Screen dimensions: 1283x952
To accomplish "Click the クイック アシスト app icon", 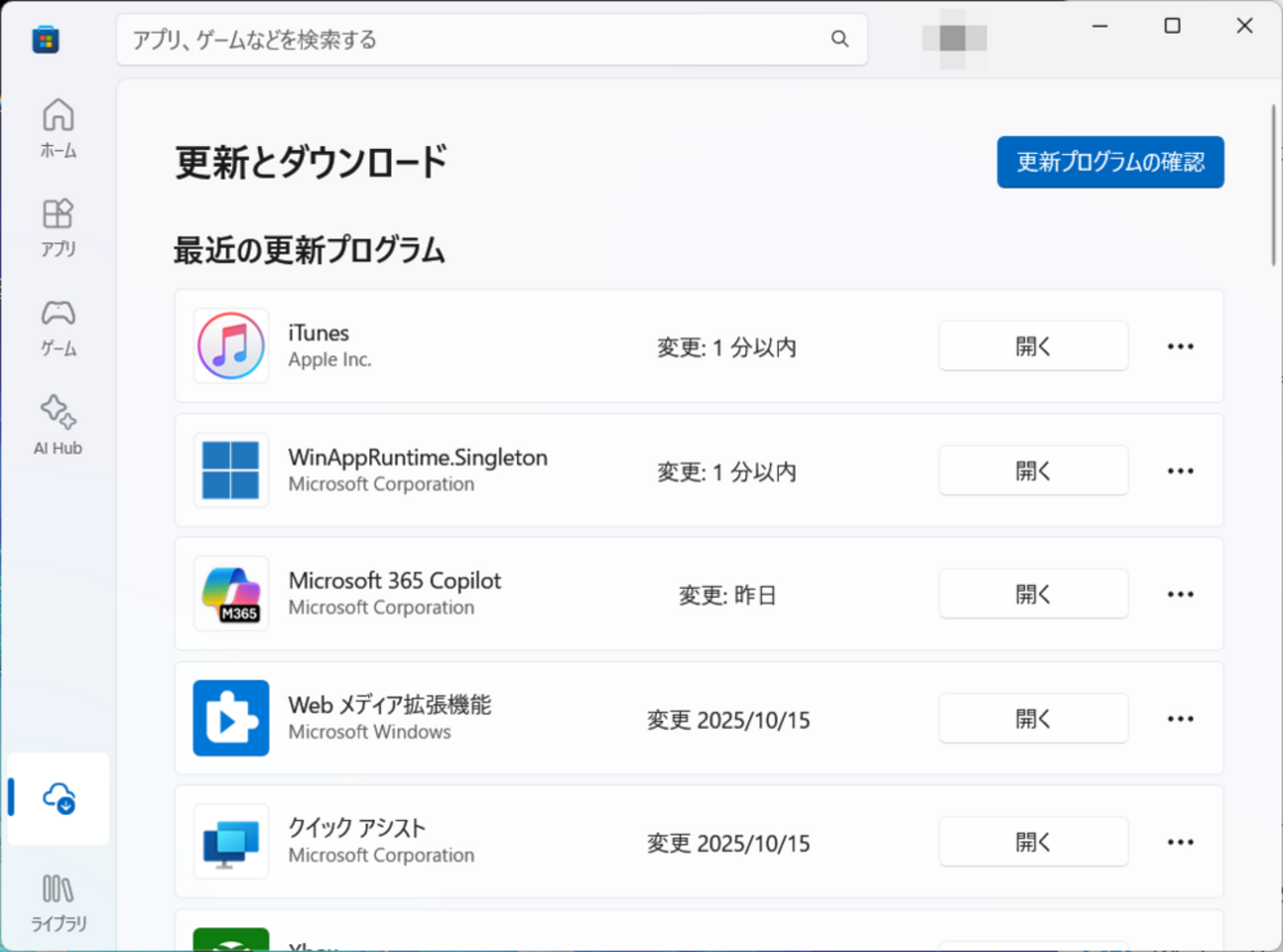I will 231,842.
